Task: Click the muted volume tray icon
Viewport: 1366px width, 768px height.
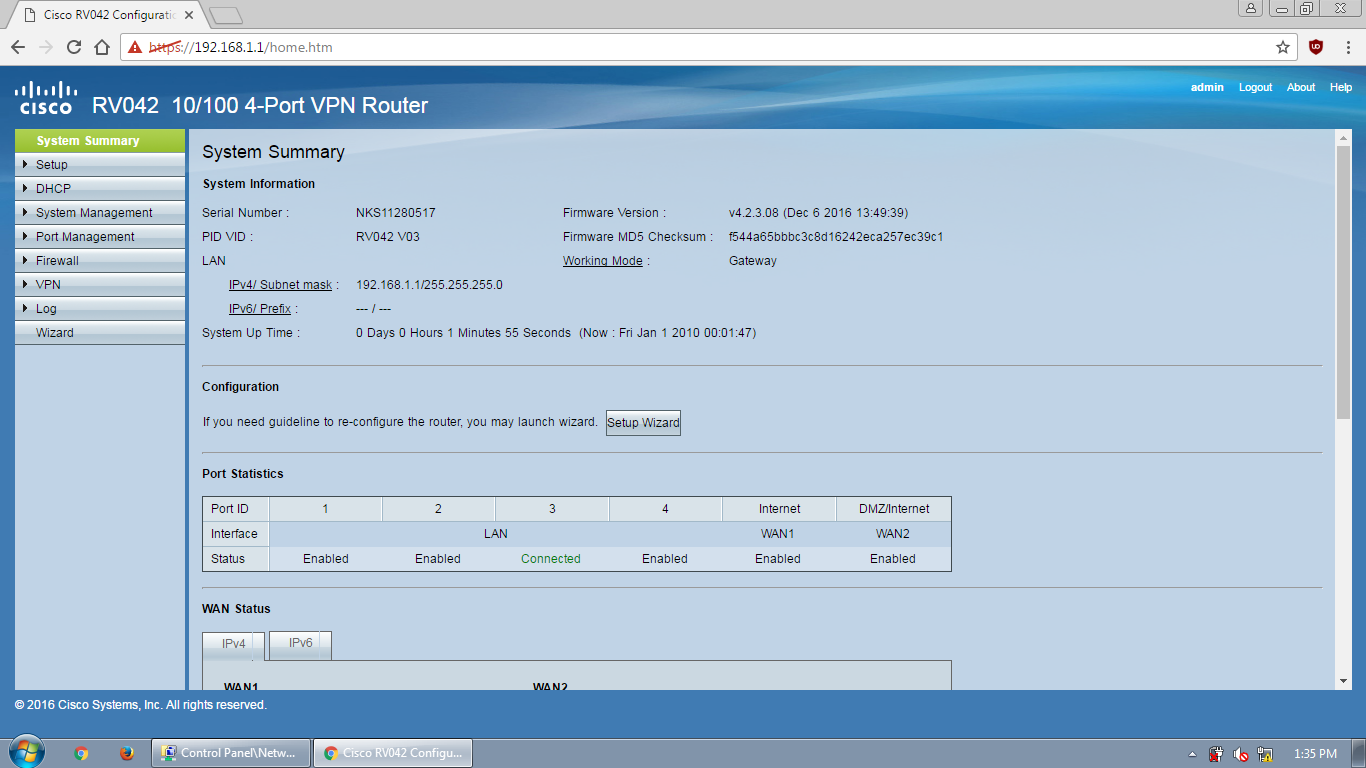Action: click(1241, 754)
